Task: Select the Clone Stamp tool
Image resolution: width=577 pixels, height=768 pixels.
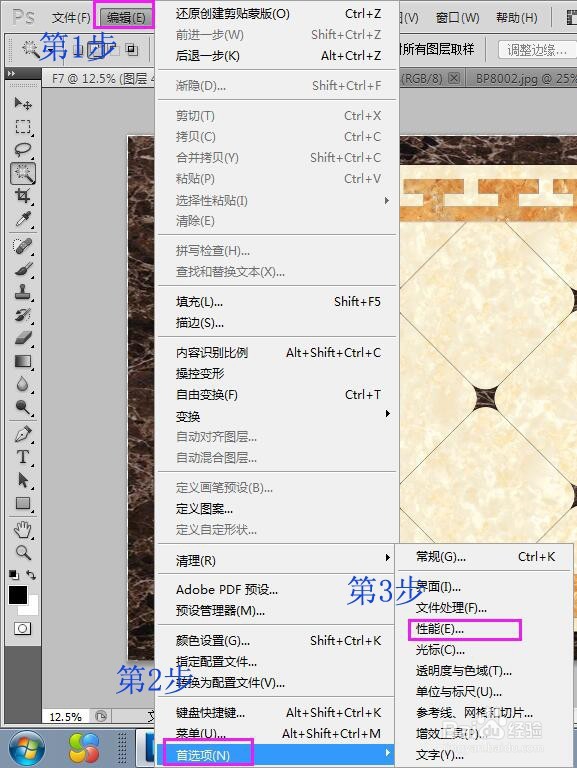Action: 23,292
